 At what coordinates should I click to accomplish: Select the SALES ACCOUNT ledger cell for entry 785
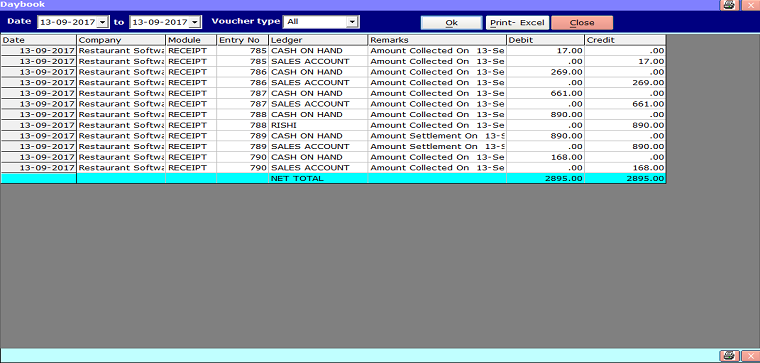(x=318, y=61)
